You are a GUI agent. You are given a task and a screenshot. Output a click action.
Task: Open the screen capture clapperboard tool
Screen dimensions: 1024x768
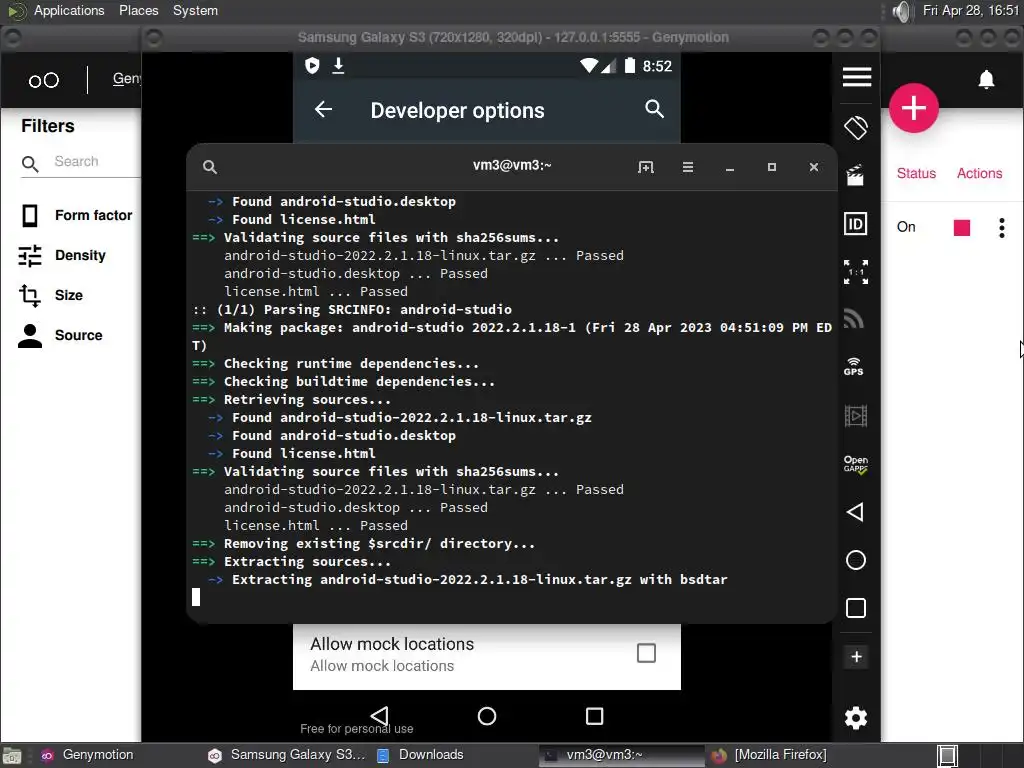(x=856, y=175)
